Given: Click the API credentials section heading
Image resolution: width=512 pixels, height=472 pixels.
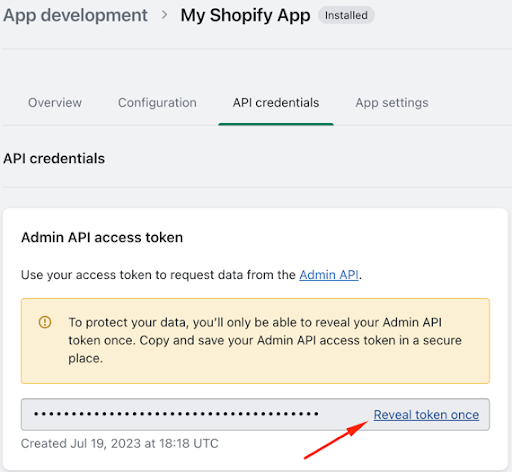Looking at the screenshot, I should pyautogui.click(x=54, y=158).
